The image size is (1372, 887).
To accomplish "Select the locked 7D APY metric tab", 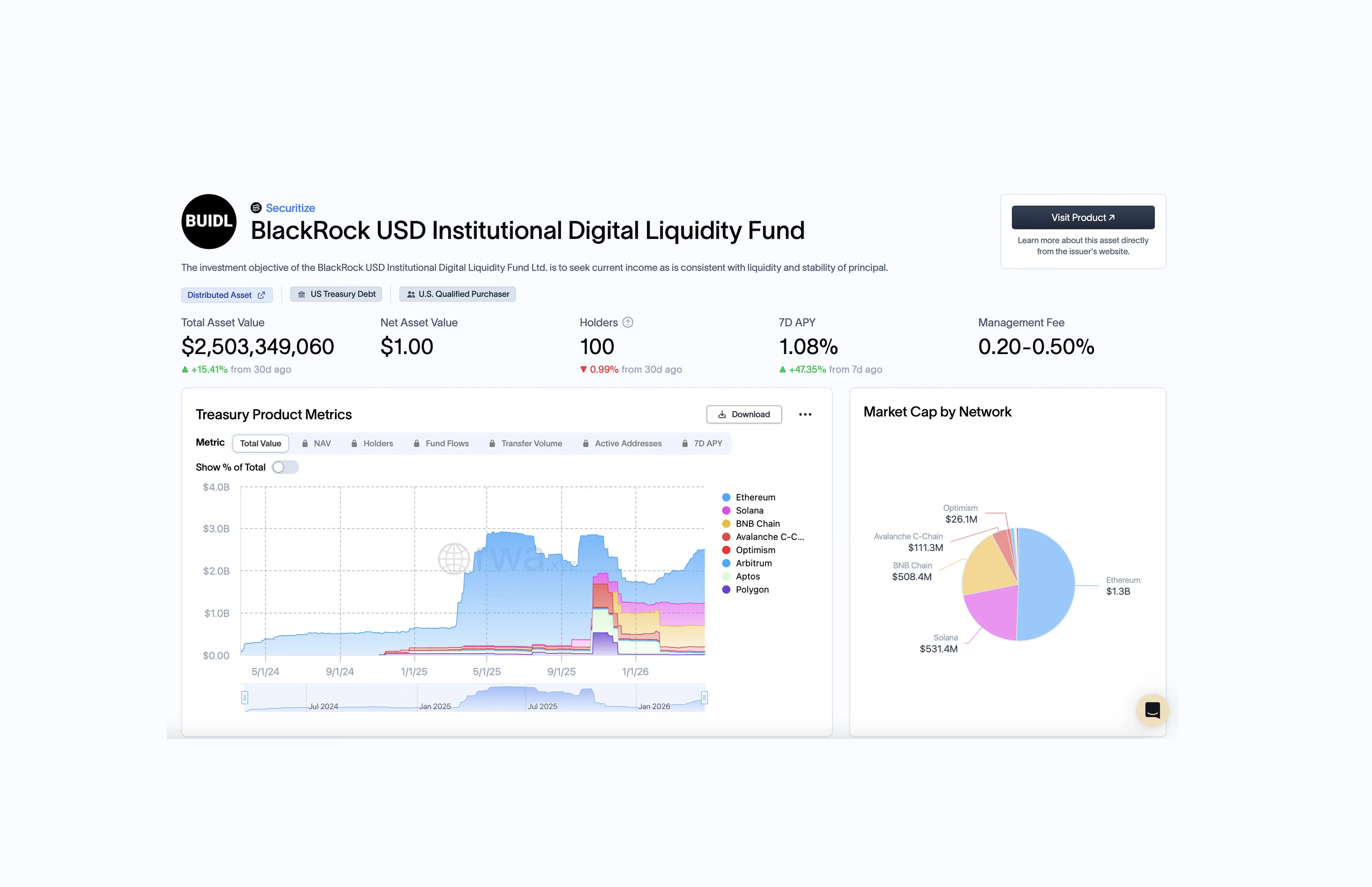I will (x=702, y=444).
